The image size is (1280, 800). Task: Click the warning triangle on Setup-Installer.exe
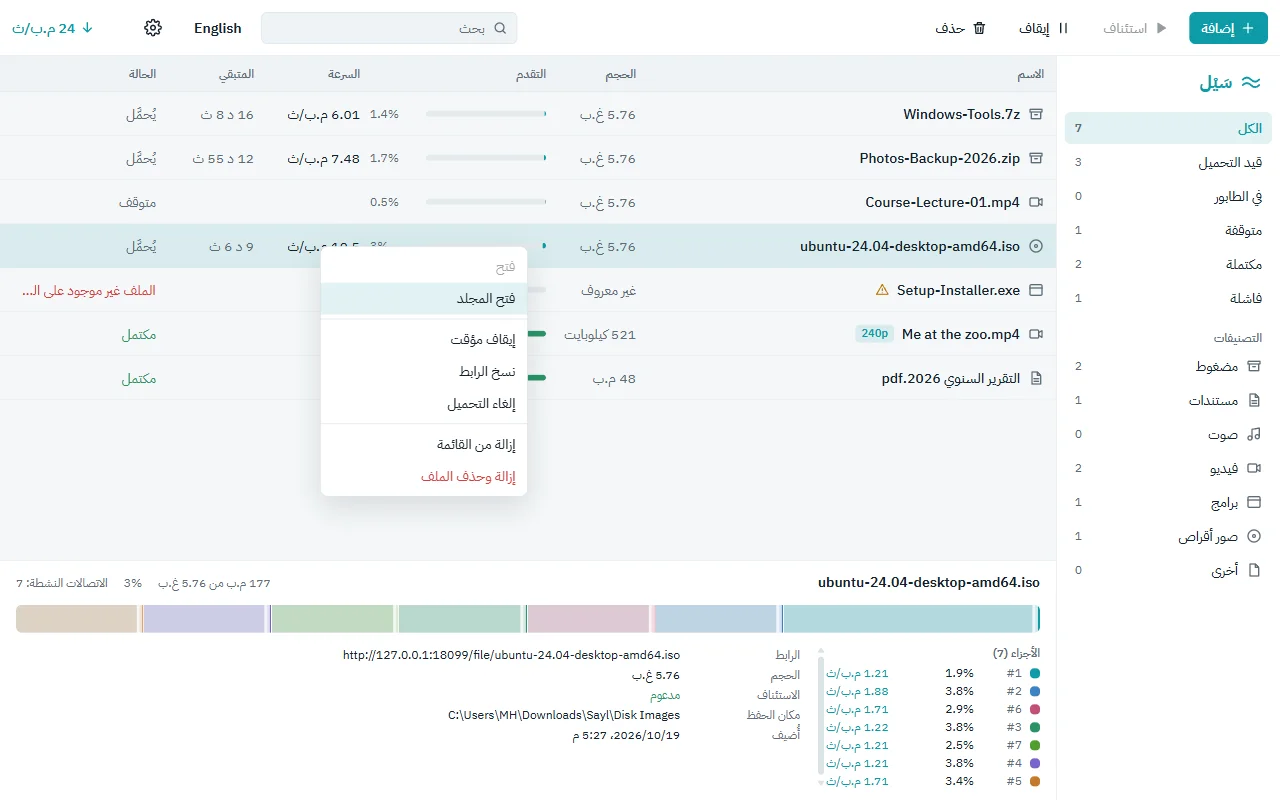pos(882,290)
